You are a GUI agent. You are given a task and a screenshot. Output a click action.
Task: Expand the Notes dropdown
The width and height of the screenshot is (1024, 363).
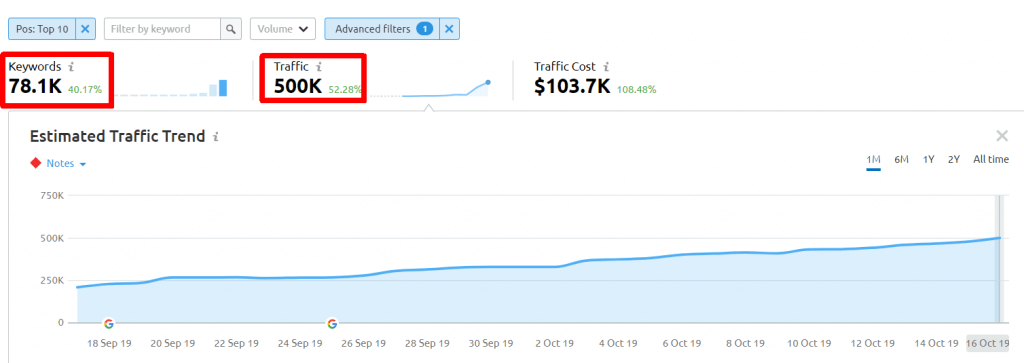(x=66, y=163)
